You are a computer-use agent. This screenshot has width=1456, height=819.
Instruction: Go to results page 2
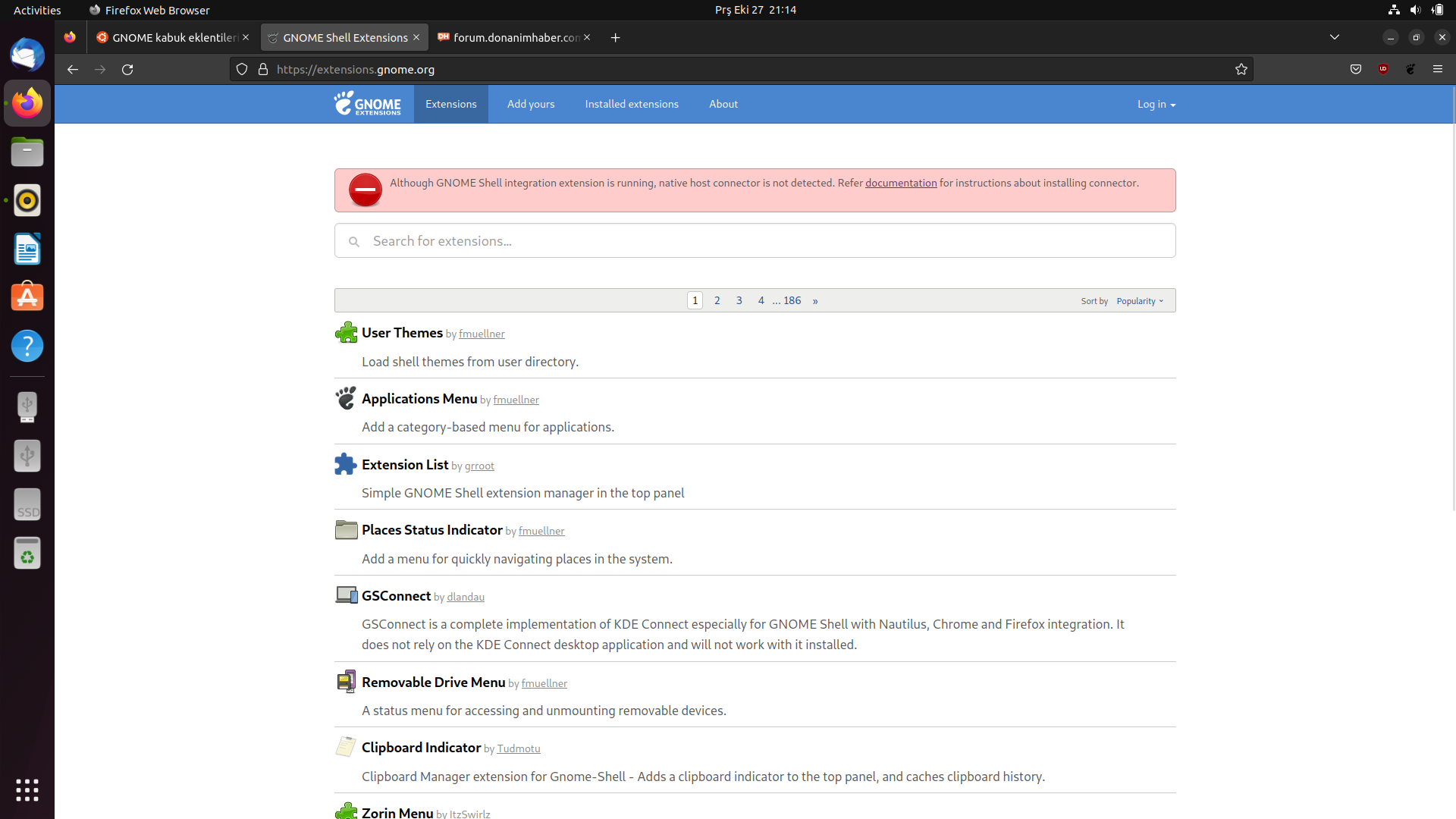pyautogui.click(x=717, y=301)
